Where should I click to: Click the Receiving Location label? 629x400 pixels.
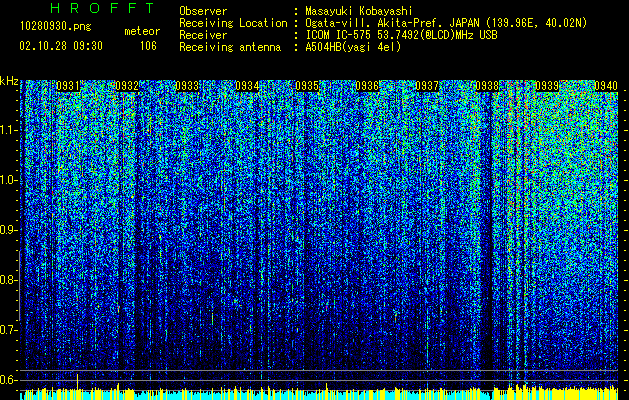click(233, 24)
